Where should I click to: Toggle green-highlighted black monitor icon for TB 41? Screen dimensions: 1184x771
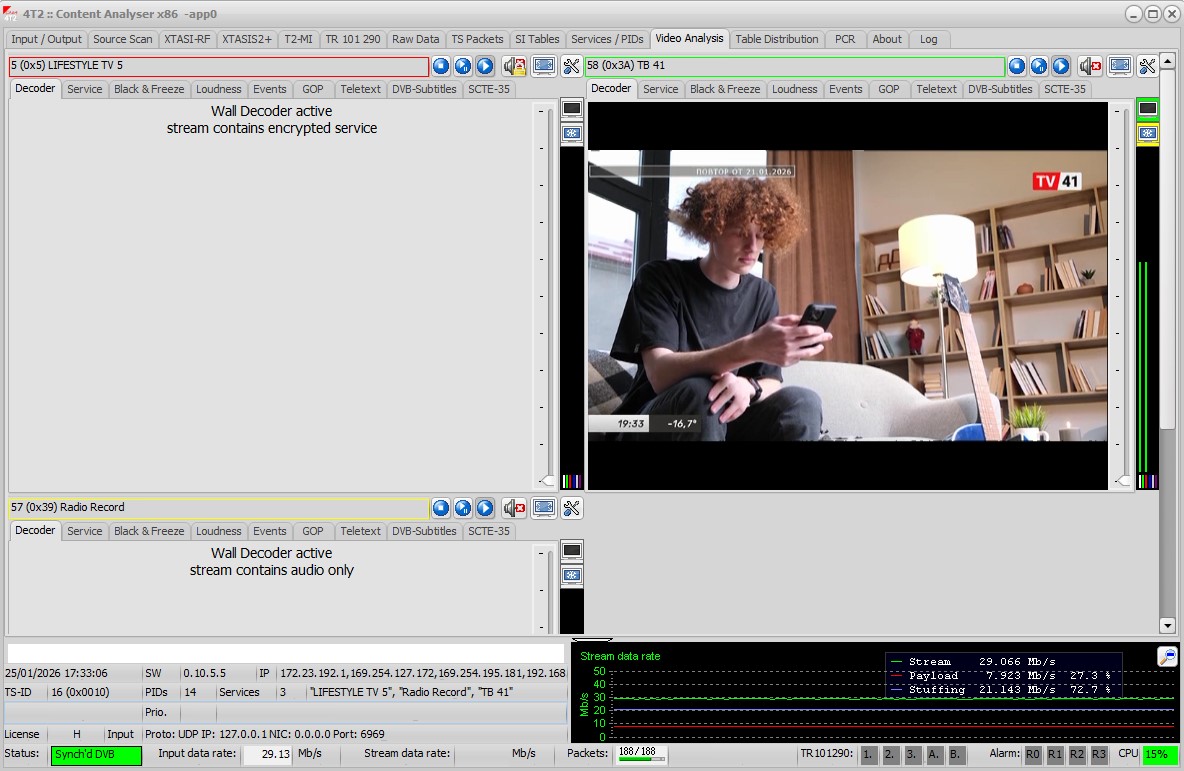pyautogui.click(x=1148, y=109)
